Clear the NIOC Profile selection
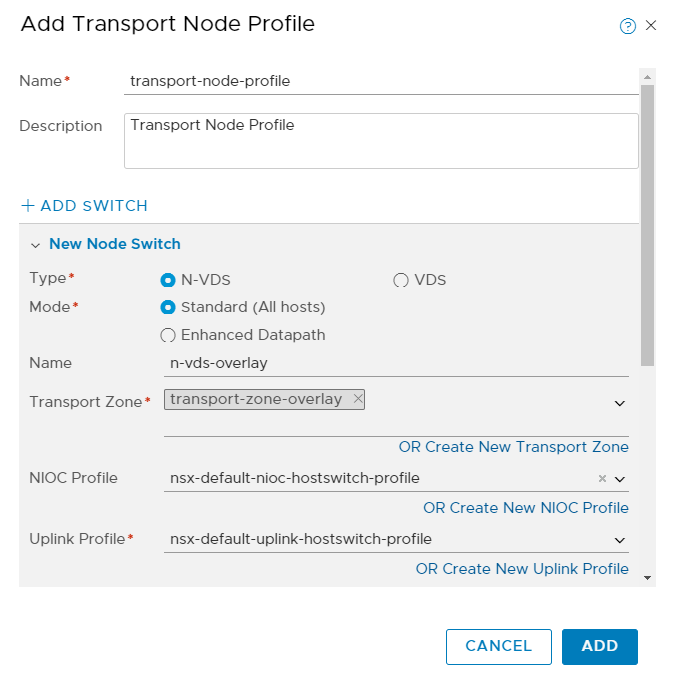 pos(602,479)
